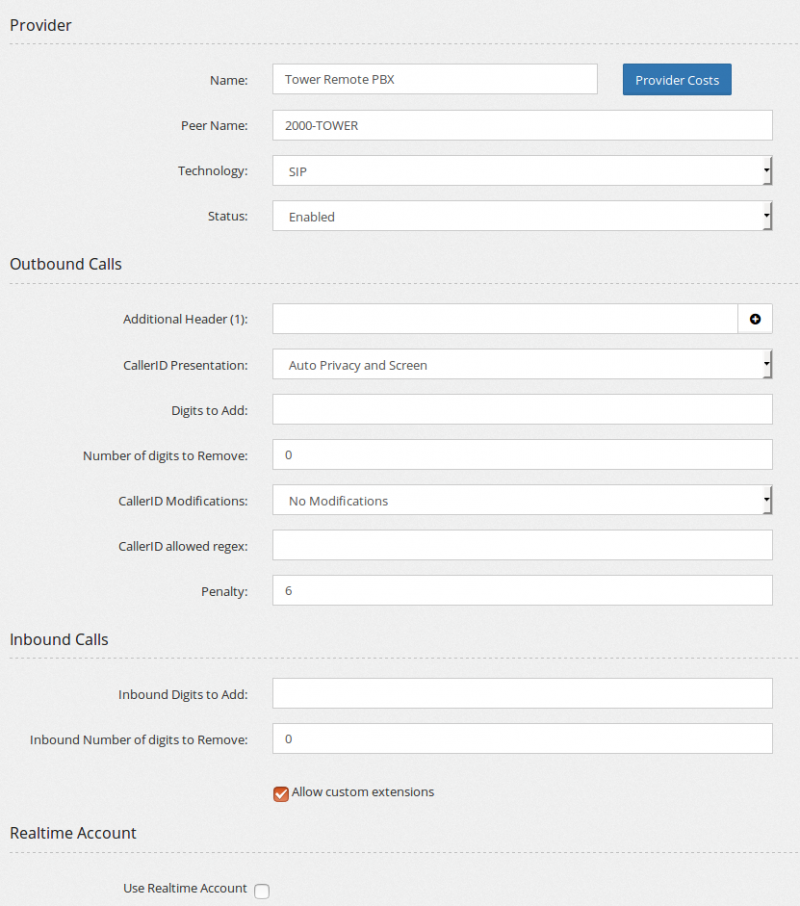Open the Technology dropdown arrow
The width and height of the screenshot is (800, 906).
pos(766,170)
